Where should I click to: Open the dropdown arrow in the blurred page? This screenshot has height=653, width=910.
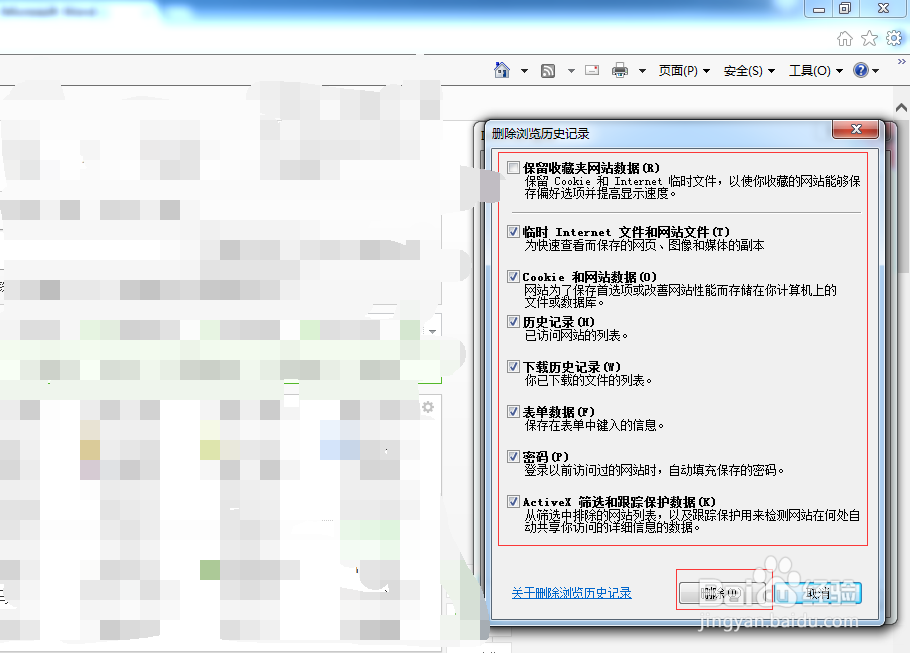pos(432,331)
